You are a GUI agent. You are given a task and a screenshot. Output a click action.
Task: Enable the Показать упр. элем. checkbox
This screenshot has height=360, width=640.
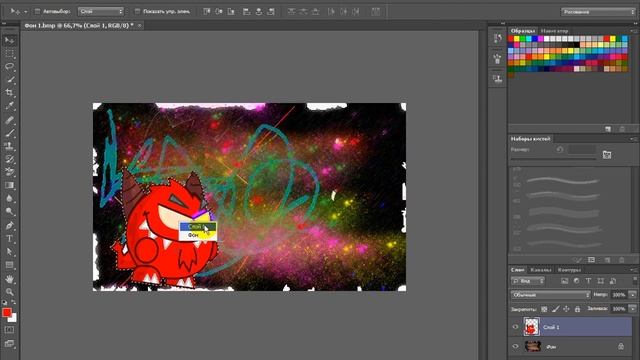pos(137,11)
